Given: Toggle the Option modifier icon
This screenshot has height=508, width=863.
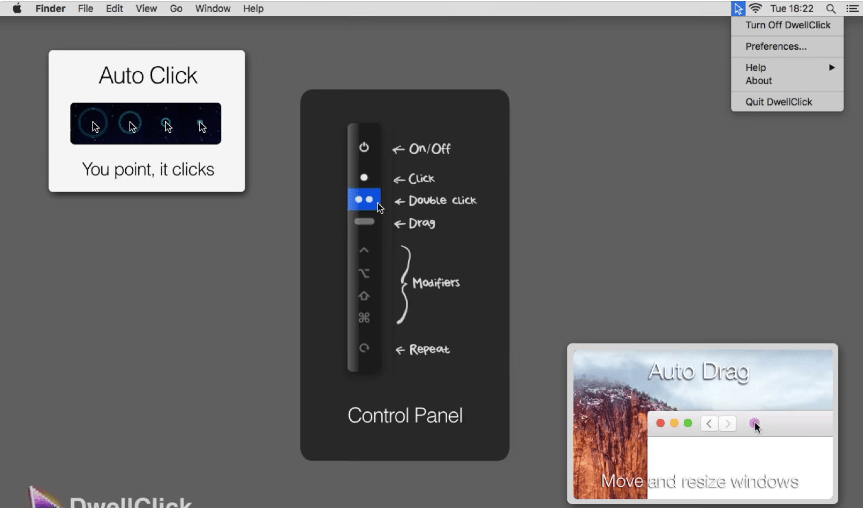Looking at the screenshot, I should coord(364,273).
